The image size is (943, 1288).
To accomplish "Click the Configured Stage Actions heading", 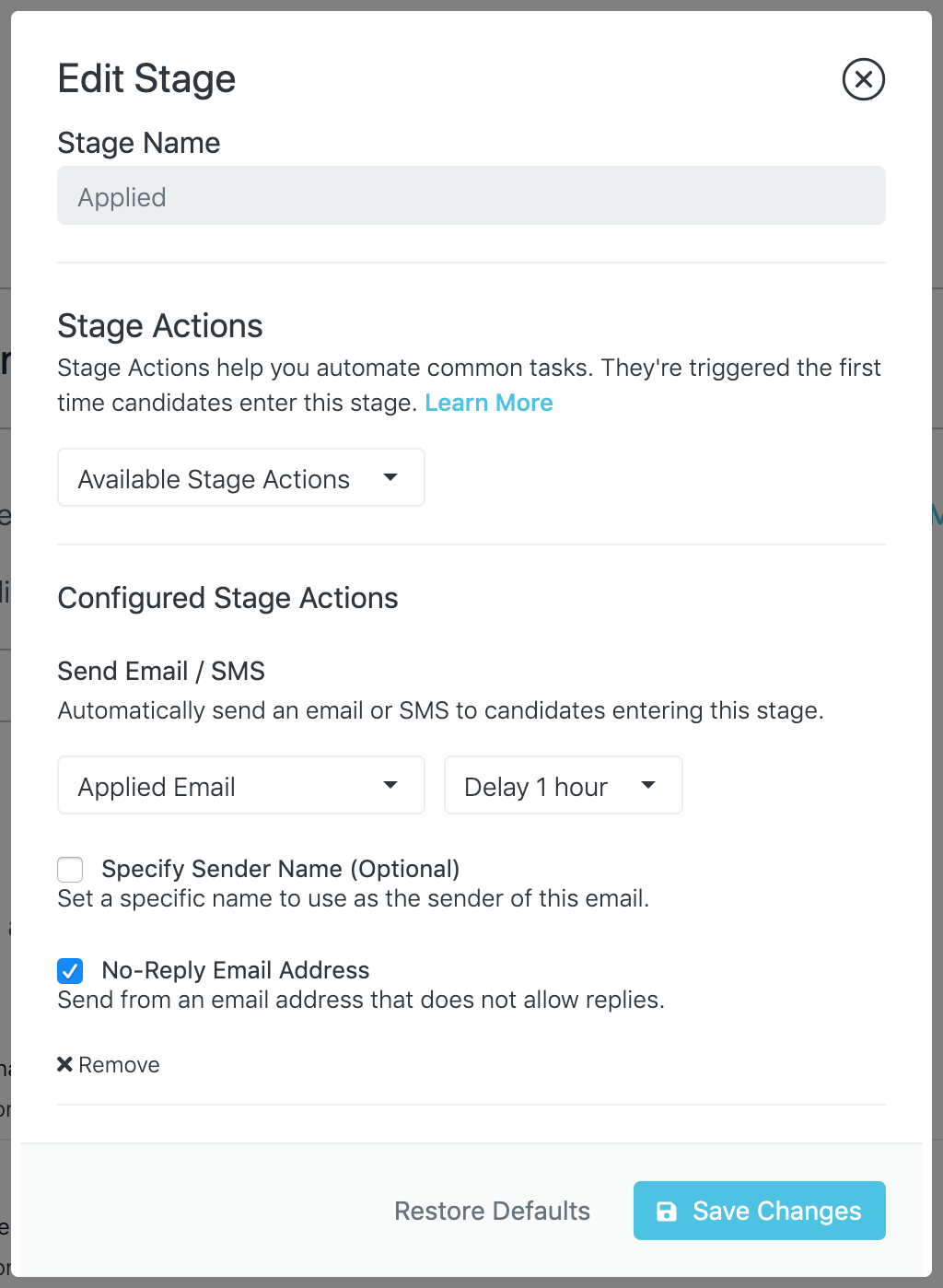I will point(227,598).
